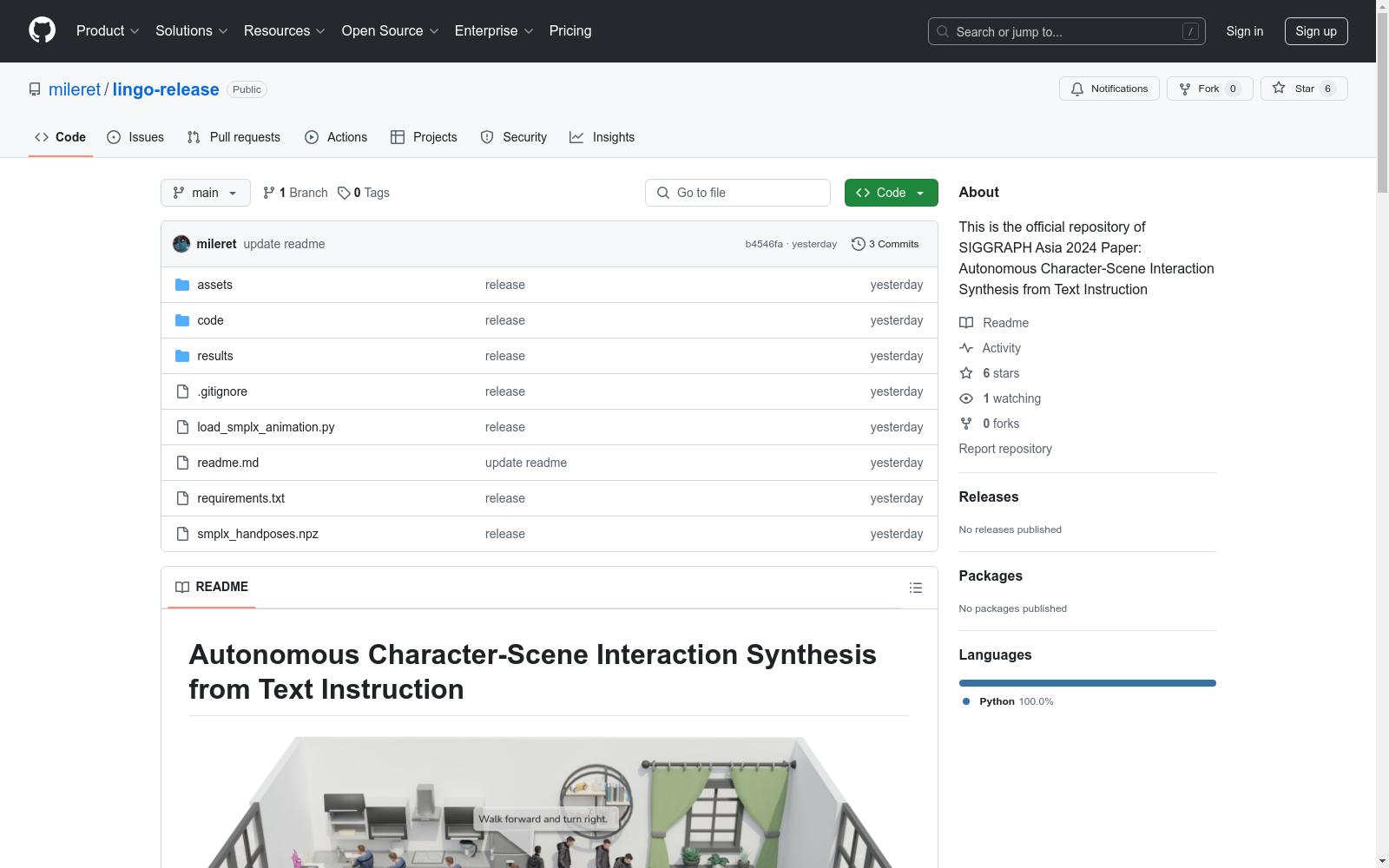Open the green Code dropdown button
The width and height of the screenshot is (1389, 868).
click(x=891, y=193)
